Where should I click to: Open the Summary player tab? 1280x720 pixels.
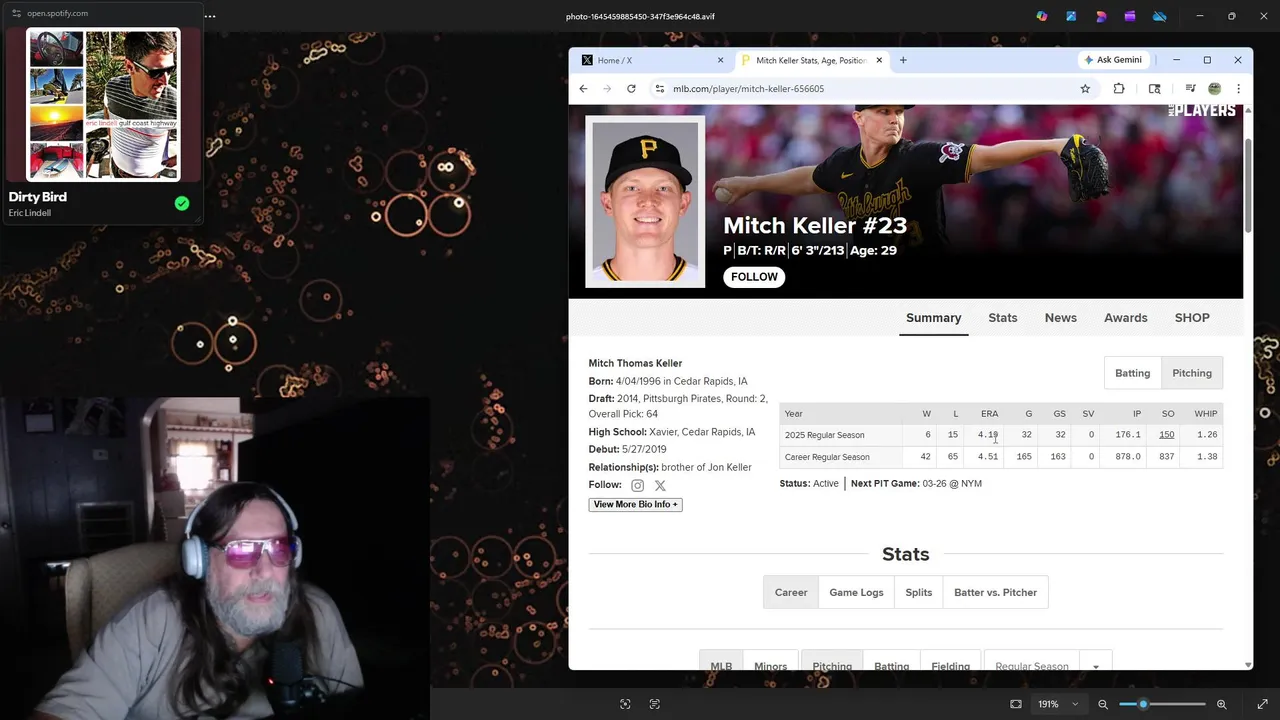click(x=933, y=318)
